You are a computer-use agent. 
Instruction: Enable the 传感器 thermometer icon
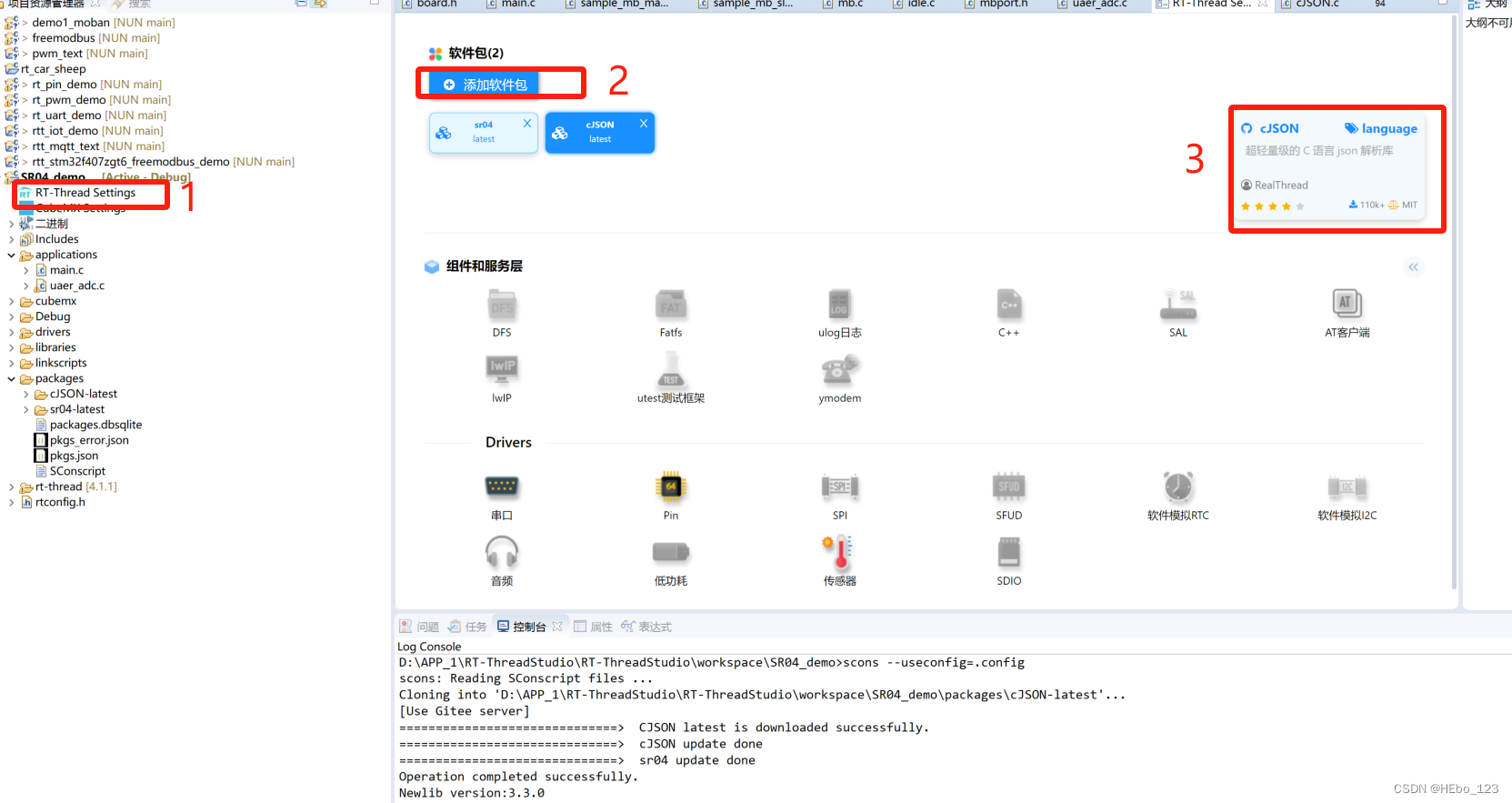tap(839, 552)
